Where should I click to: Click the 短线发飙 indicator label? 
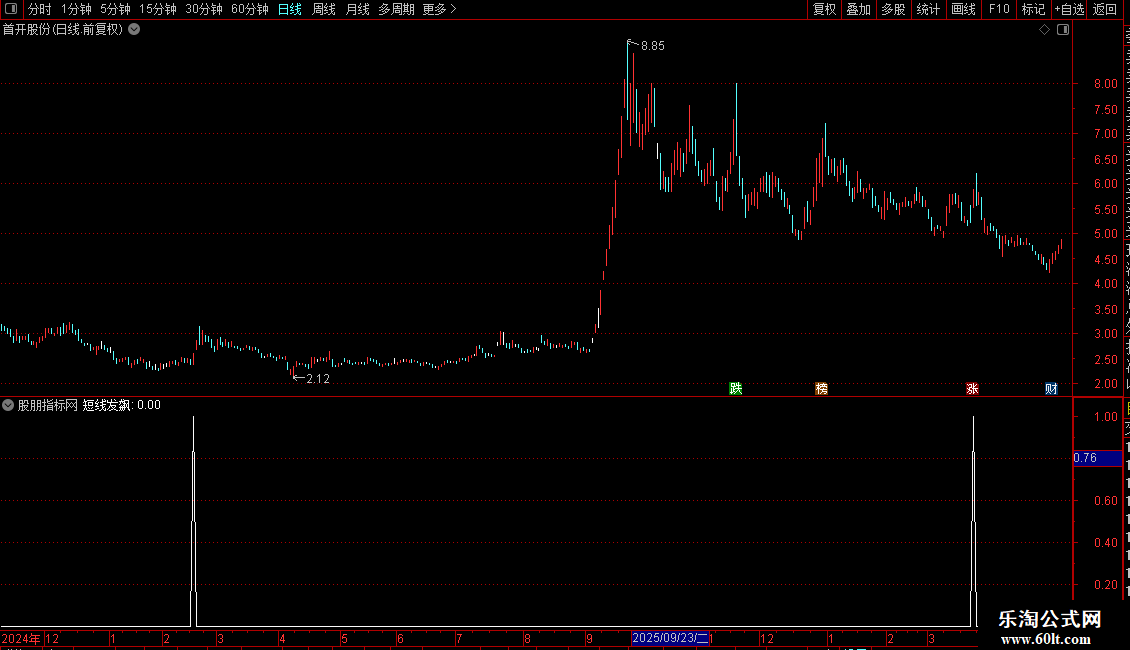pyautogui.click(x=106, y=405)
